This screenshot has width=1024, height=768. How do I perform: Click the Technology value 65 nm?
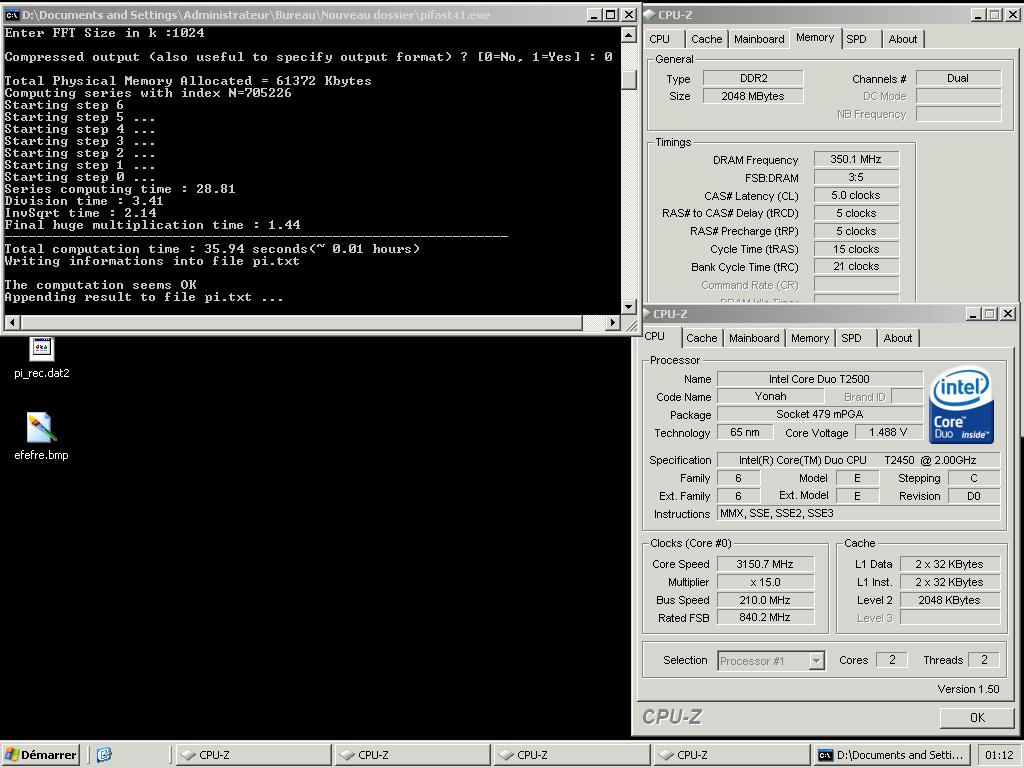[745, 432]
